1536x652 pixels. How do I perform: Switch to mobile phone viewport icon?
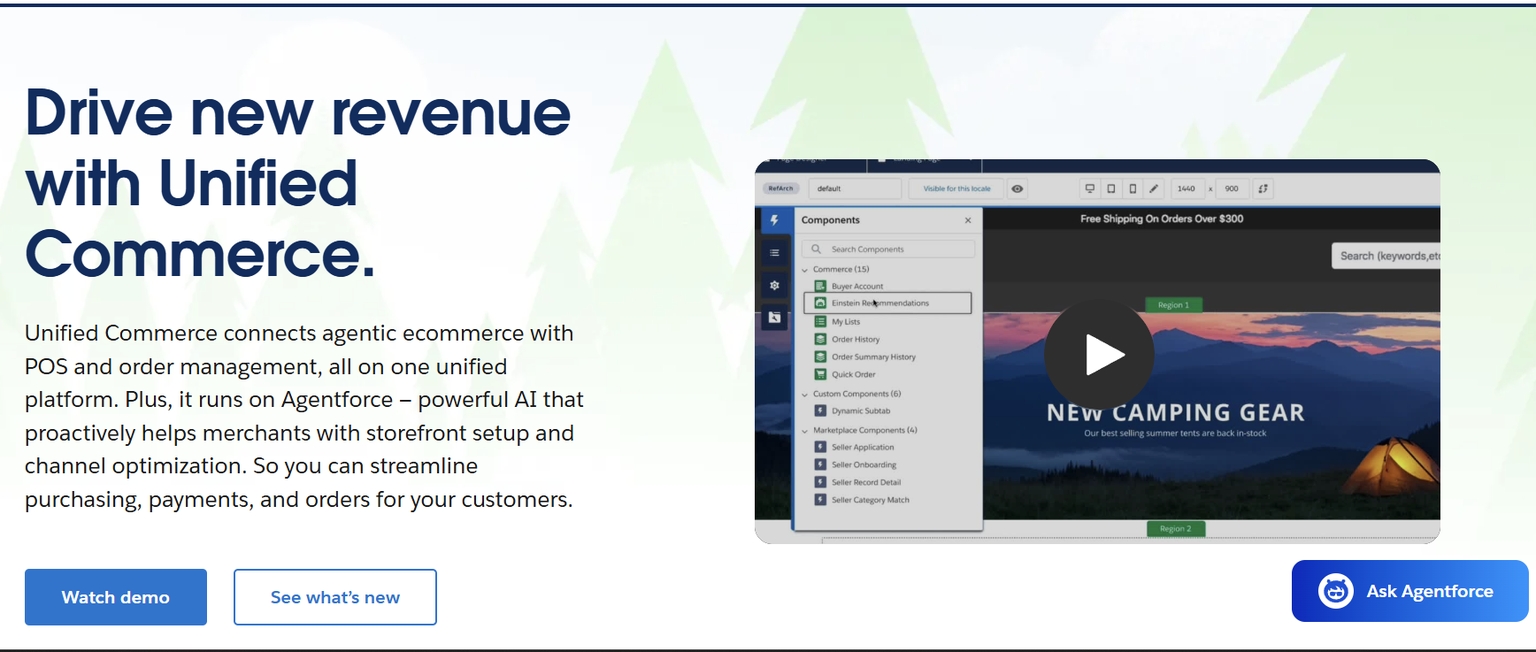click(x=1132, y=188)
